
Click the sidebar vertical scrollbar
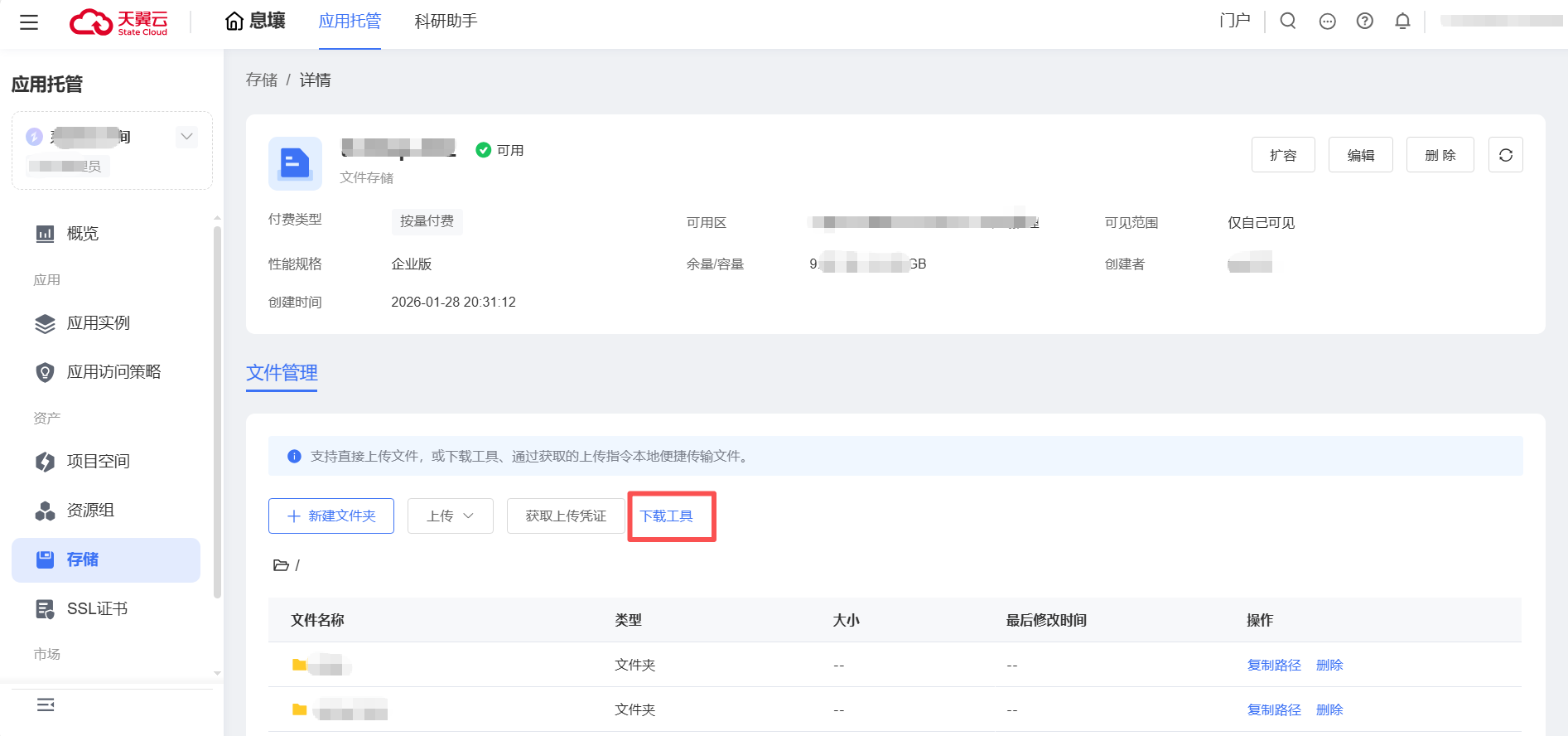217,414
